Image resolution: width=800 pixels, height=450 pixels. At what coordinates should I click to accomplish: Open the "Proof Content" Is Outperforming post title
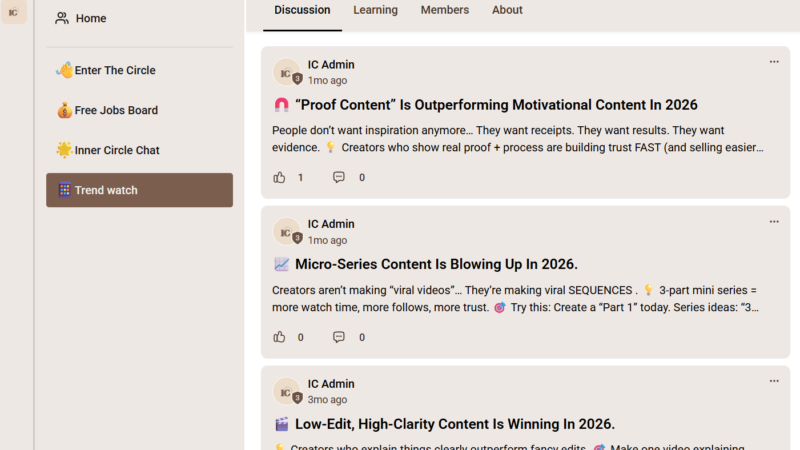(x=496, y=105)
